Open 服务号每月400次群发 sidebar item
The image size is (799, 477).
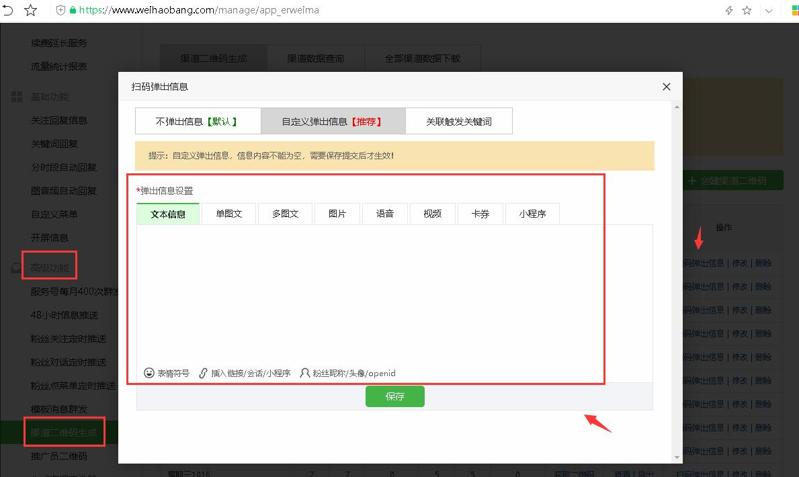click(x=74, y=292)
